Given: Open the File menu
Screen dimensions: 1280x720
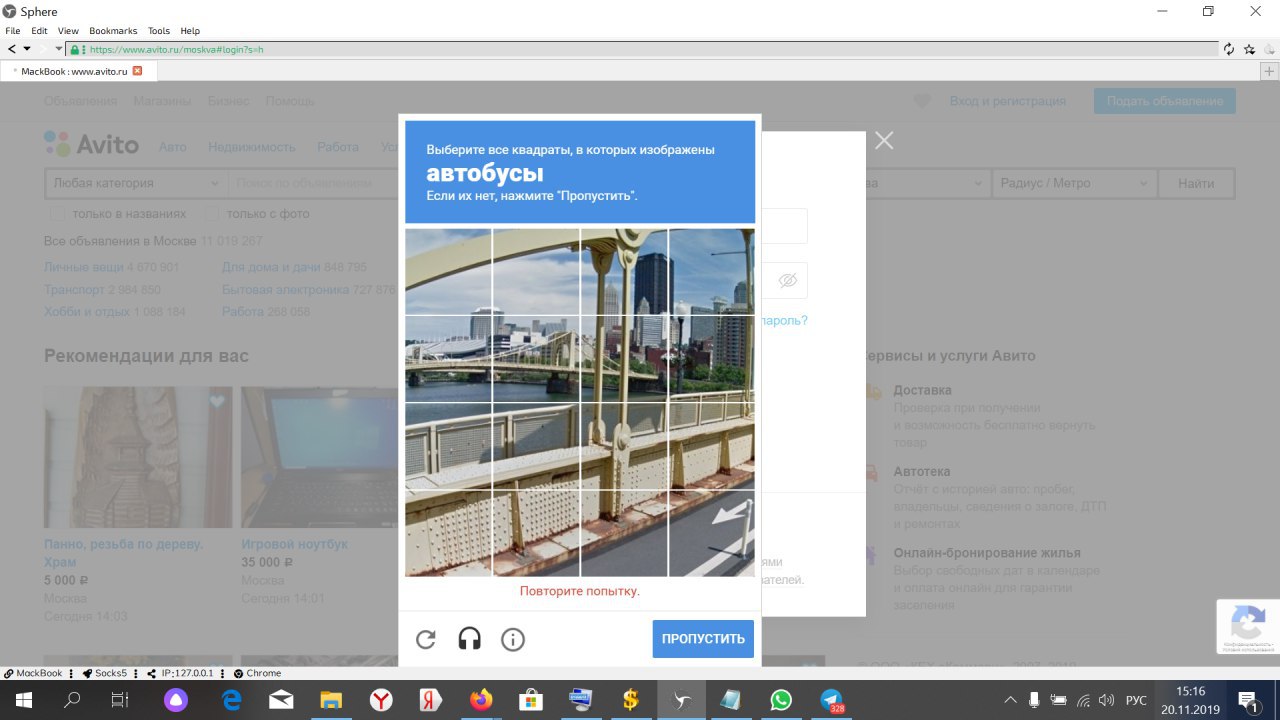Looking at the screenshot, I should pos(13,31).
